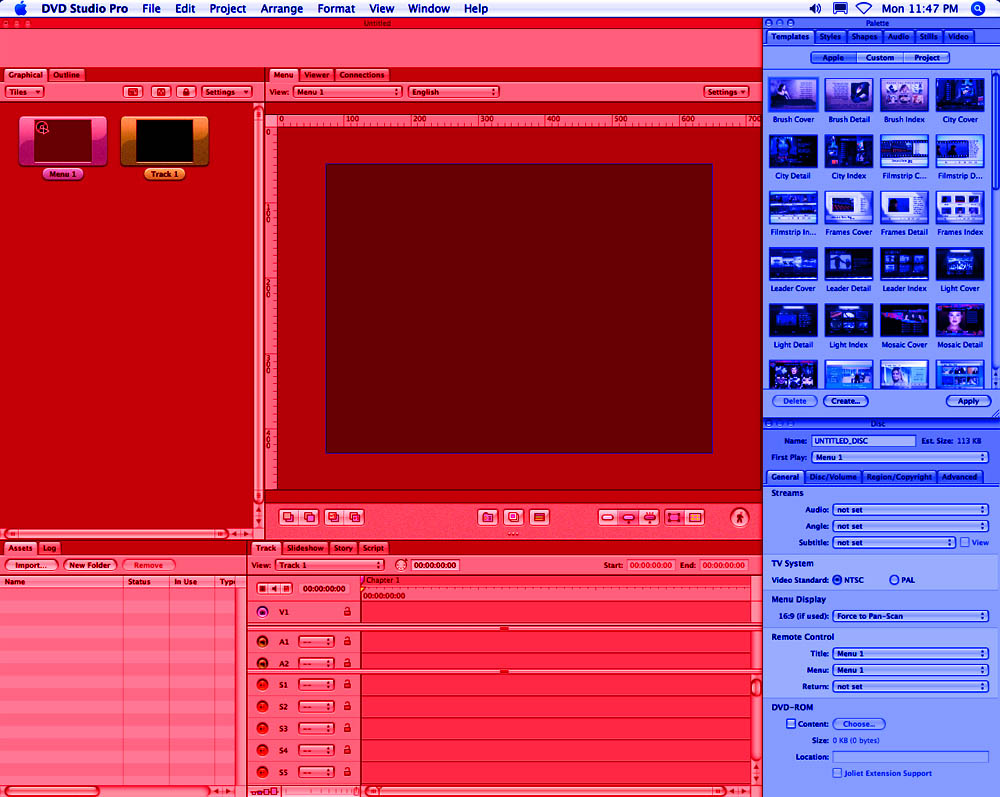This screenshot has height=797, width=1000.
Task: Click the add slideshow icon below the menu canvas
Action: pos(513,517)
